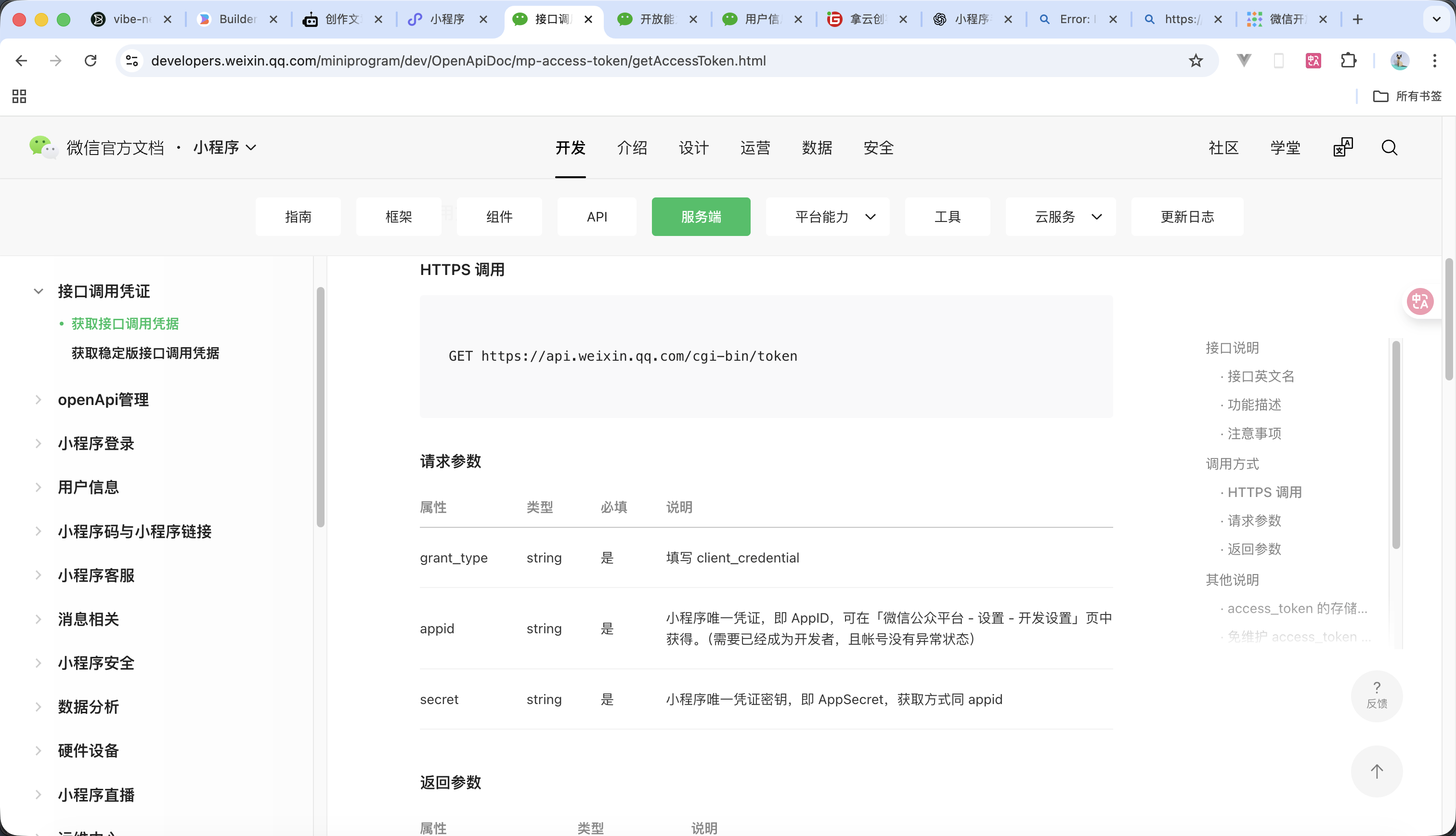Open the docs search via magnifier icon
The height and width of the screenshot is (836, 1456).
tap(1389, 147)
